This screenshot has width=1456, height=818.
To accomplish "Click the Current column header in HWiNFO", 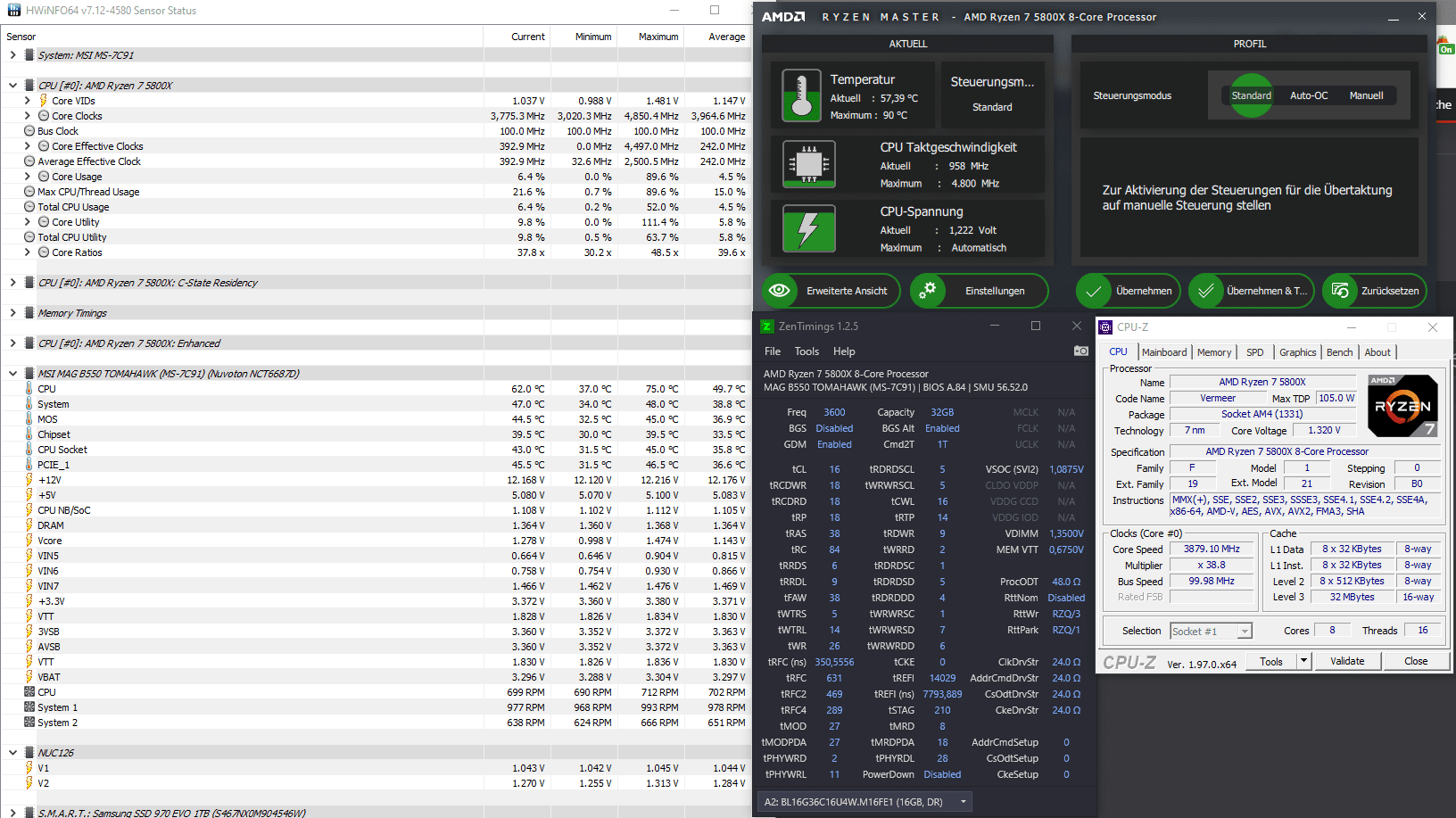I will (517, 37).
